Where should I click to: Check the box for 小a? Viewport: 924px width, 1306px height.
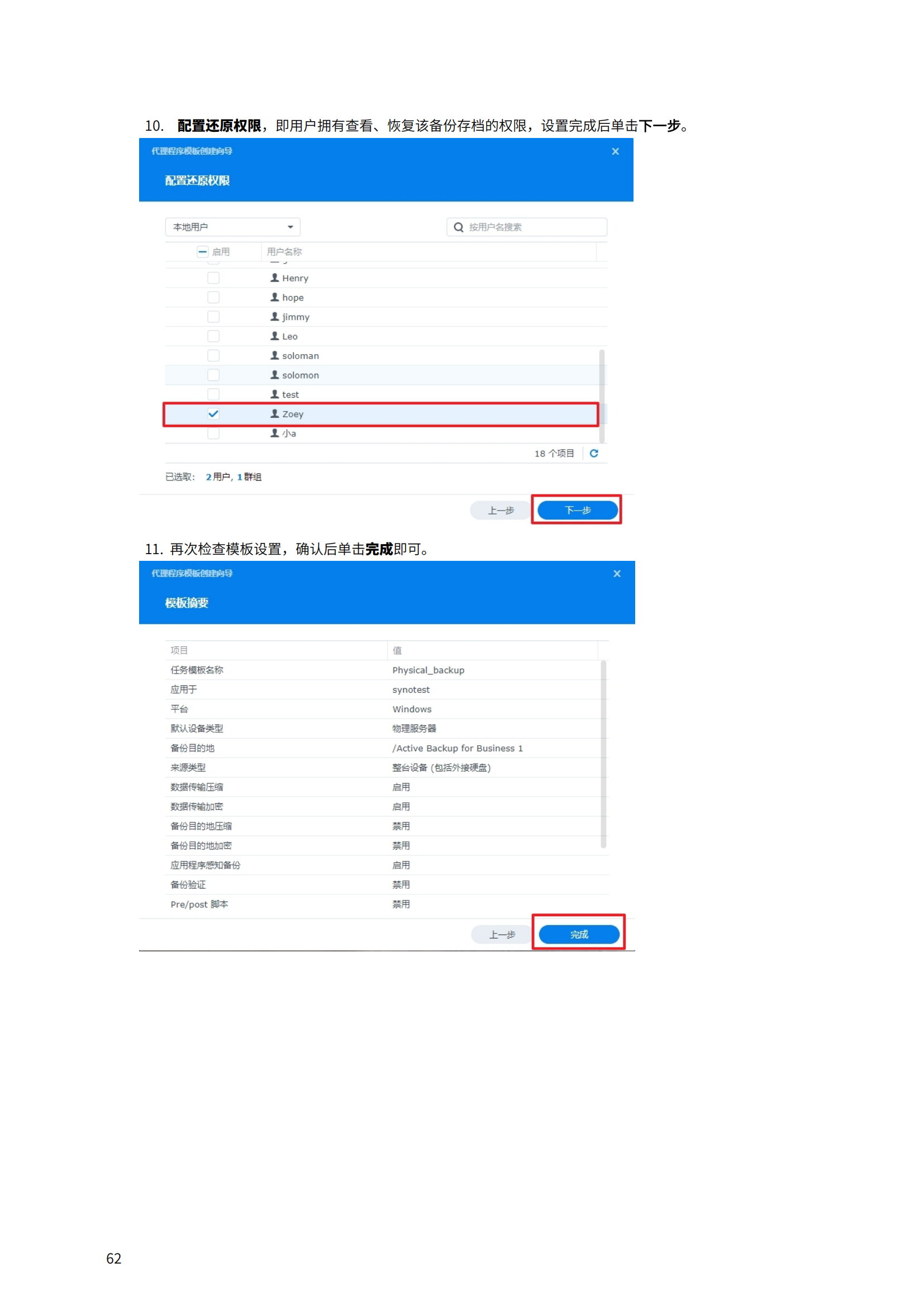pyautogui.click(x=213, y=433)
